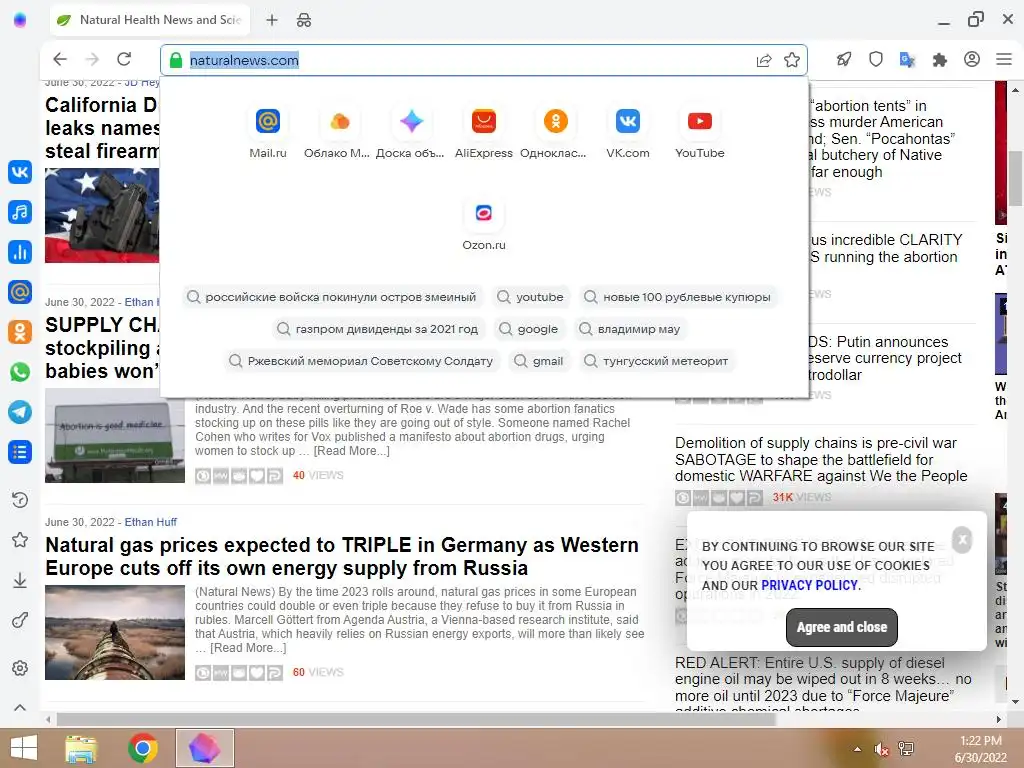Choose suggestion 'тунгусский метеорит'
Screen dimensions: 1024x768
[656, 361]
